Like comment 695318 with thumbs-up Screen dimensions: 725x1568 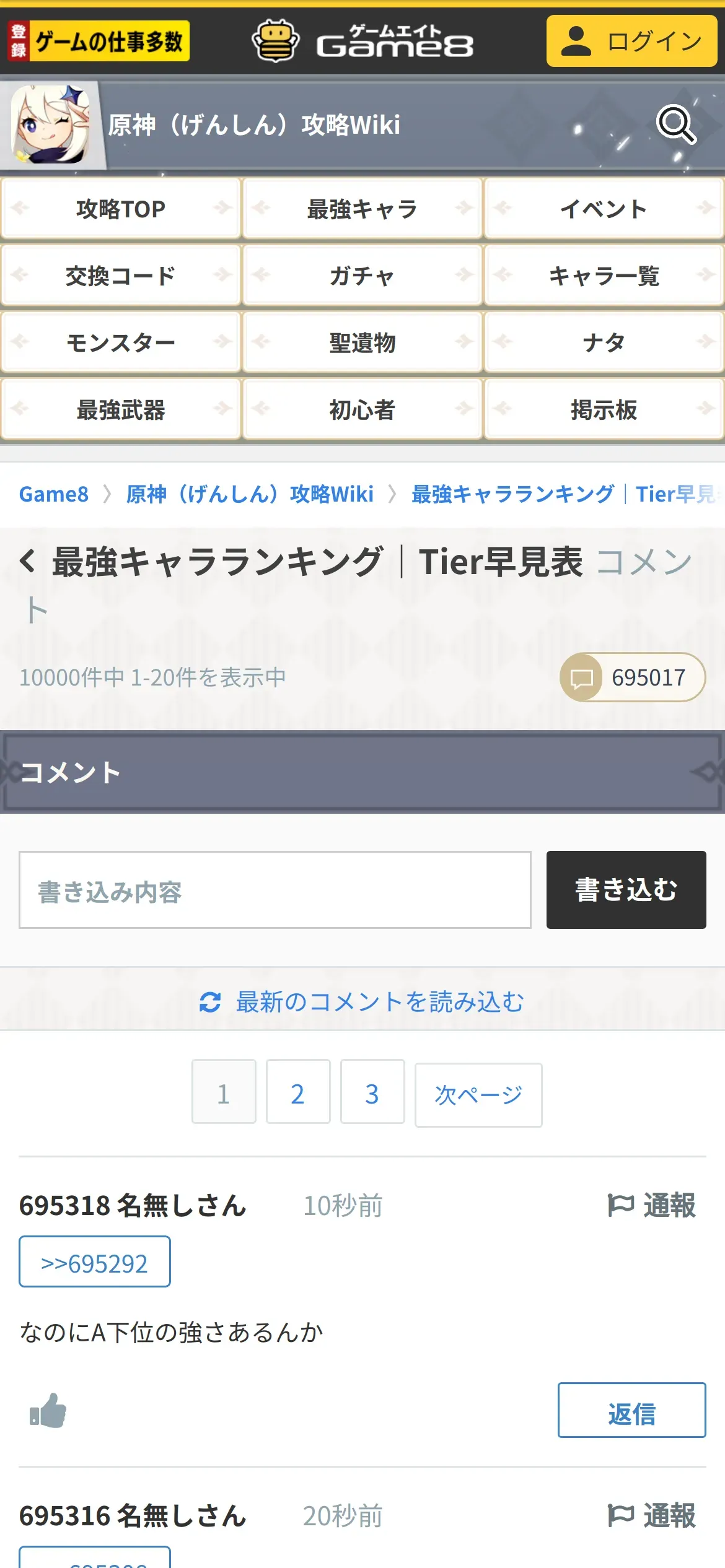pos(48,1411)
